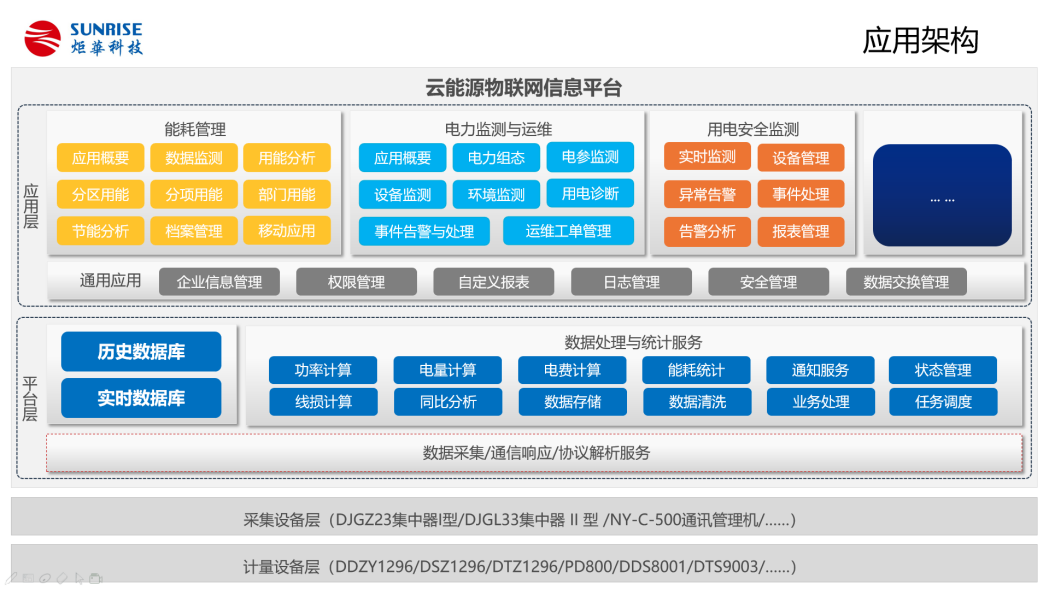
Task: Click the 电费计算 service block
Action: [x=572, y=370]
